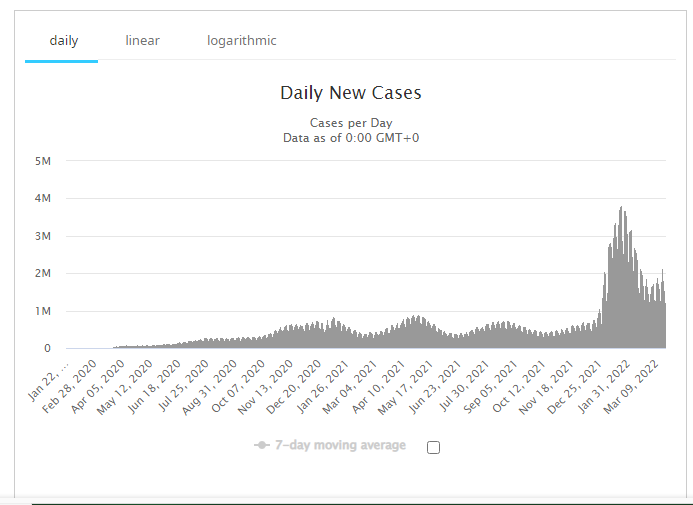The image size is (693, 505).
Task: Switch to the daily tab
Action: point(61,41)
